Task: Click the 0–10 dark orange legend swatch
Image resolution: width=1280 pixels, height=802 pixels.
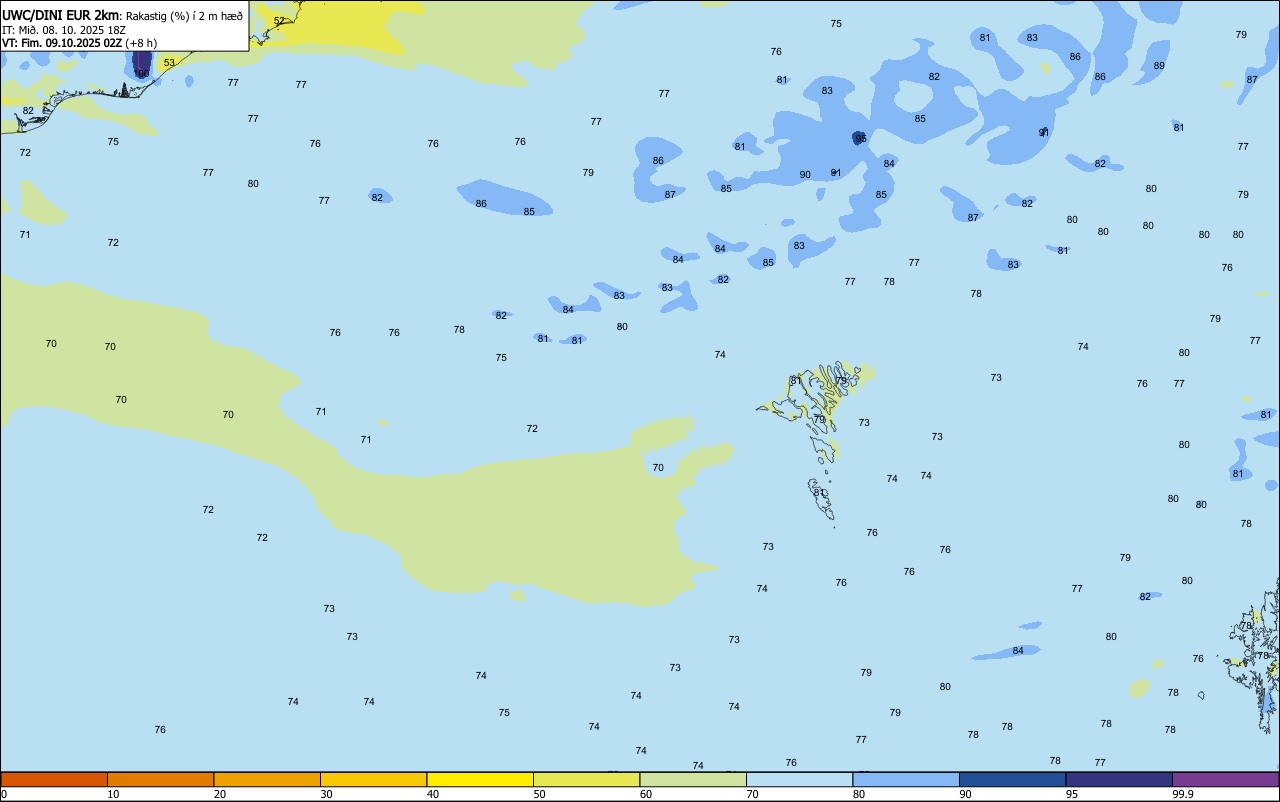Action: click(x=54, y=779)
